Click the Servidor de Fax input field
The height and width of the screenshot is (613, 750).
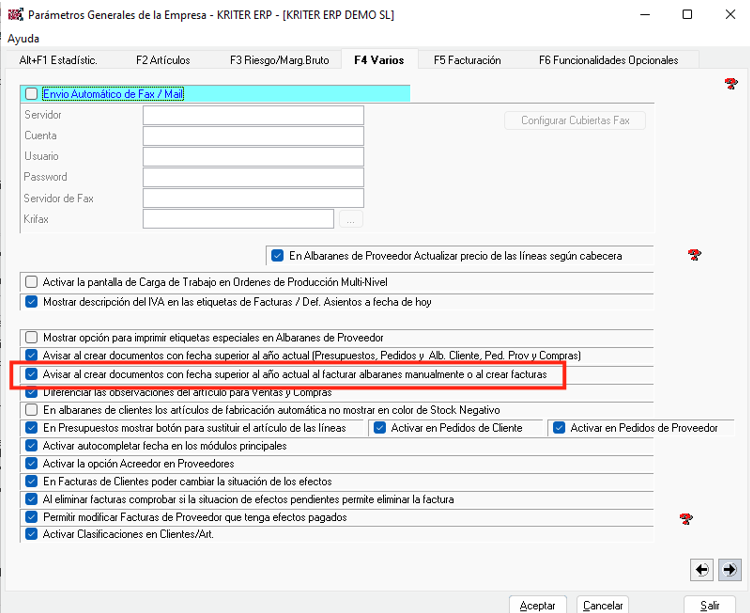[253, 198]
